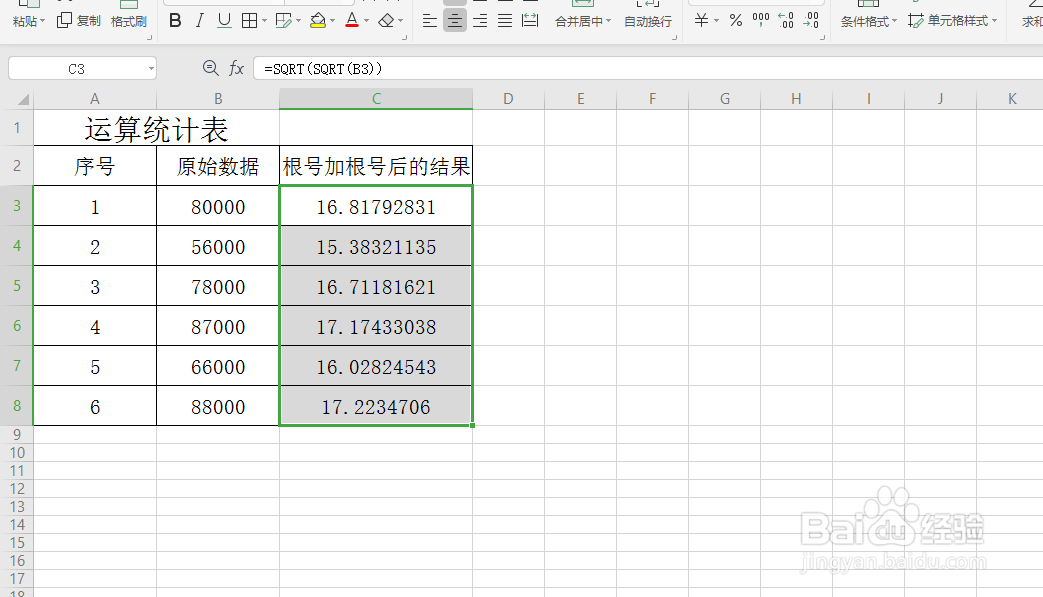Click the Name Box showing C3
This screenshot has height=597, width=1043.
pos(76,68)
